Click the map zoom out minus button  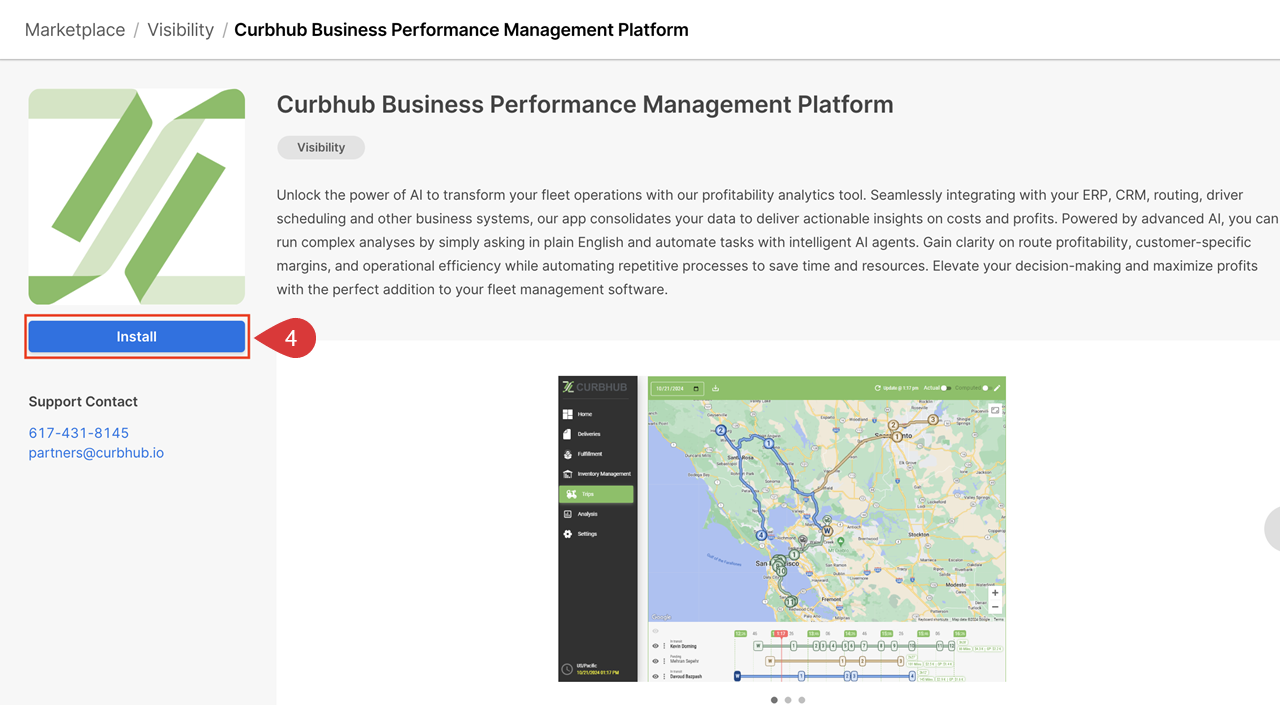995,606
